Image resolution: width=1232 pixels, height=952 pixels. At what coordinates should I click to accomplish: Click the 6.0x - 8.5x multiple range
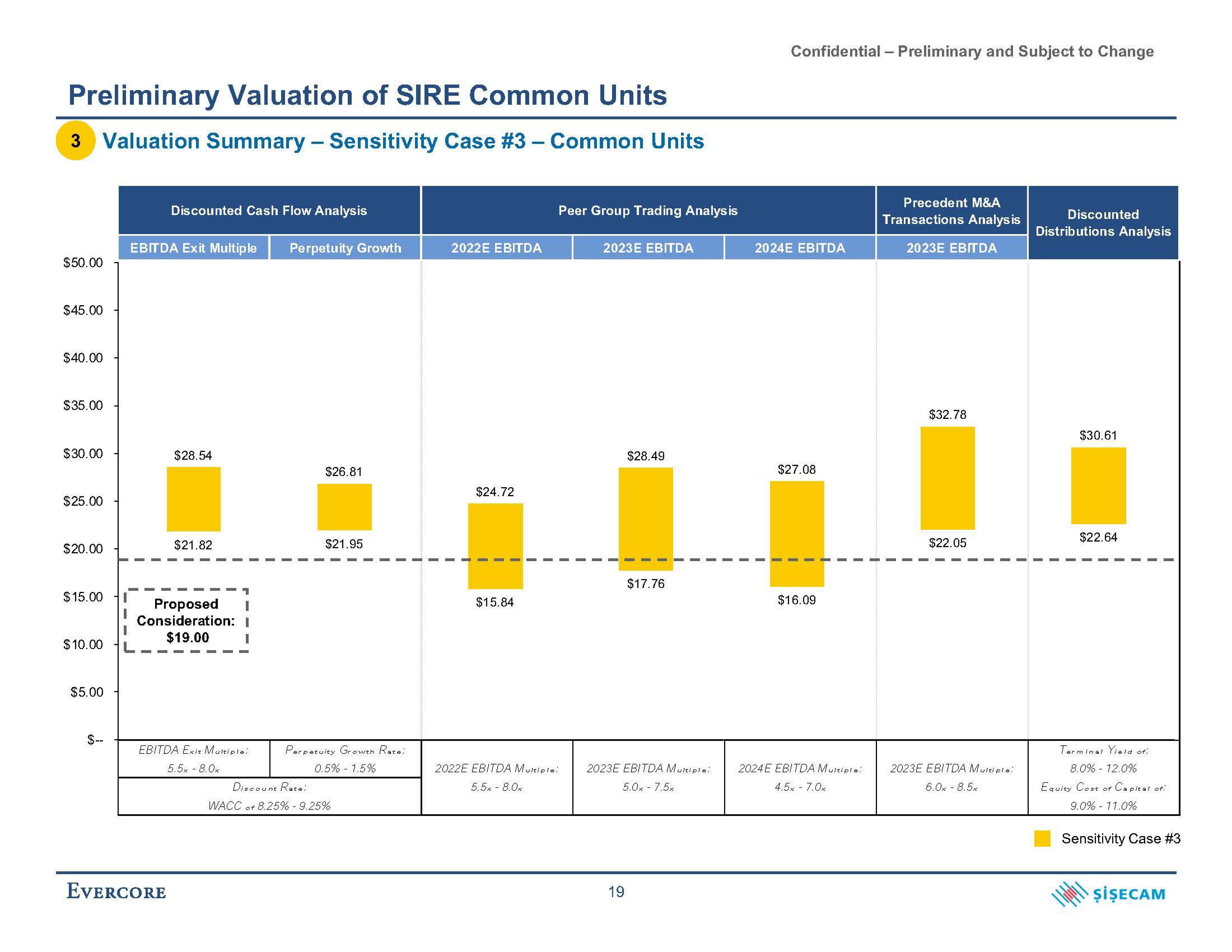click(952, 787)
